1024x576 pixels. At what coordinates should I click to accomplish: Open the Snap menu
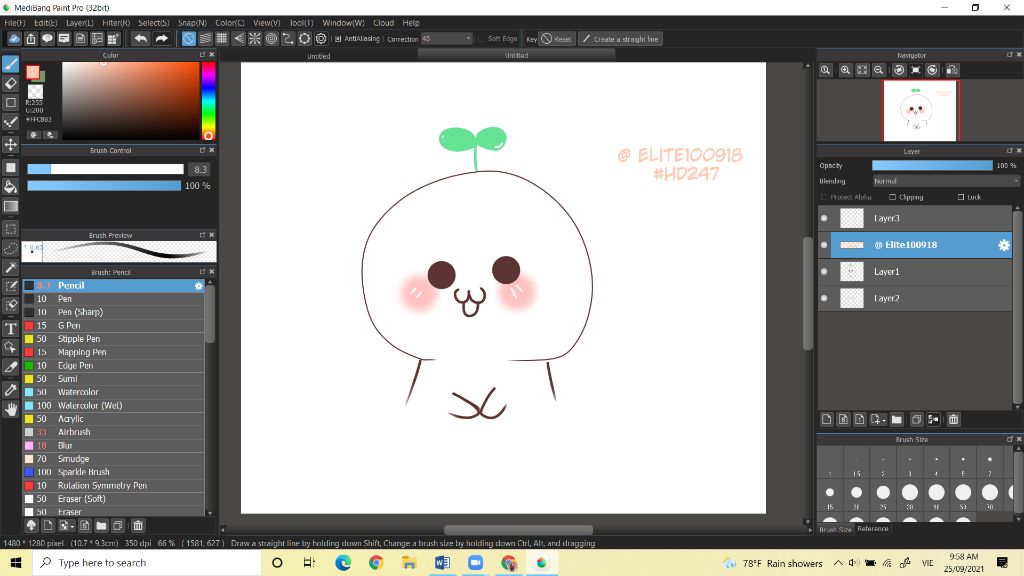[x=192, y=23]
